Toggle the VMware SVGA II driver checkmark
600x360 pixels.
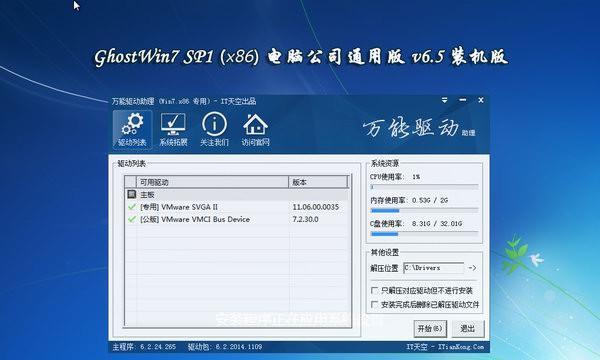click(x=132, y=207)
